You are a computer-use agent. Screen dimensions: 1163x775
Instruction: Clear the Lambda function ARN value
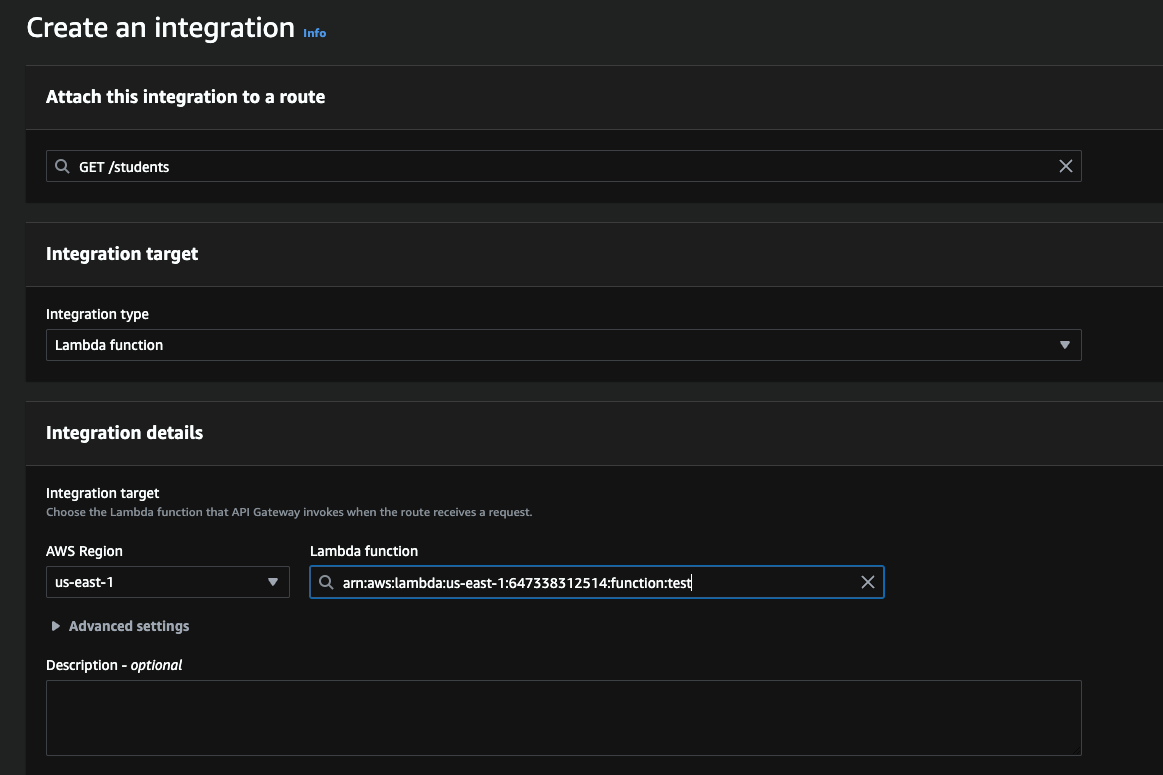click(867, 582)
